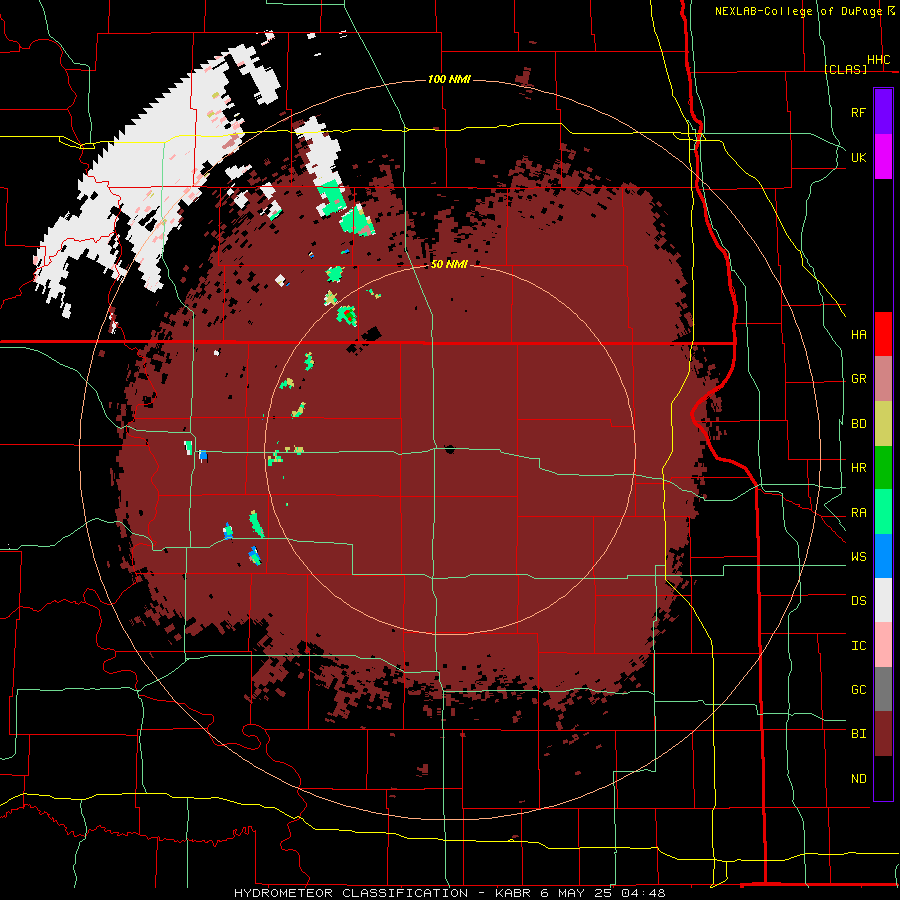This screenshot has height=900, width=900.
Task: Click the UK legend label
Action: click(x=858, y=157)
